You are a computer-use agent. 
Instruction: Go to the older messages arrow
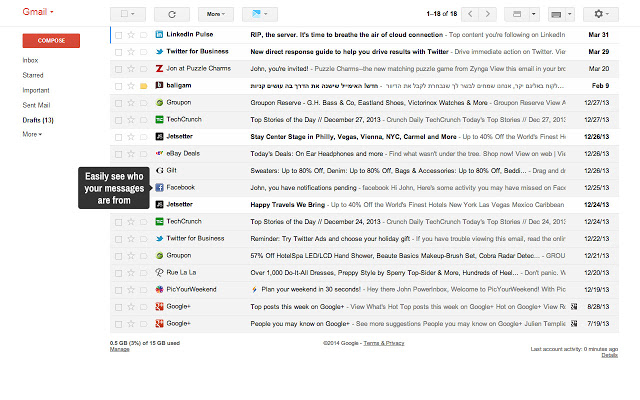pyautogui.click(x=487, y=14)
